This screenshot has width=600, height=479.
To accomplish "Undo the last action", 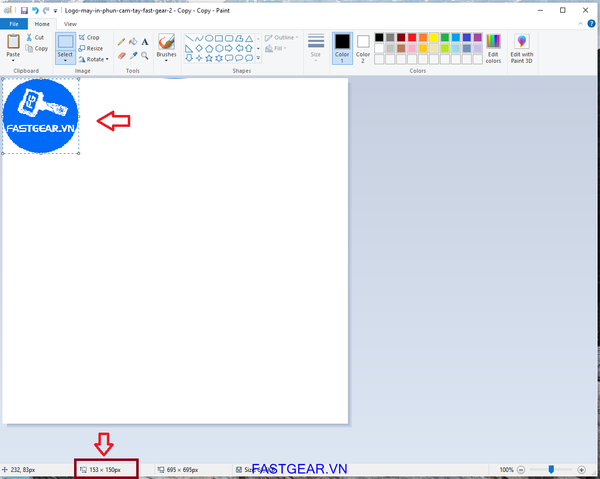I will click(x=35, y=11).
